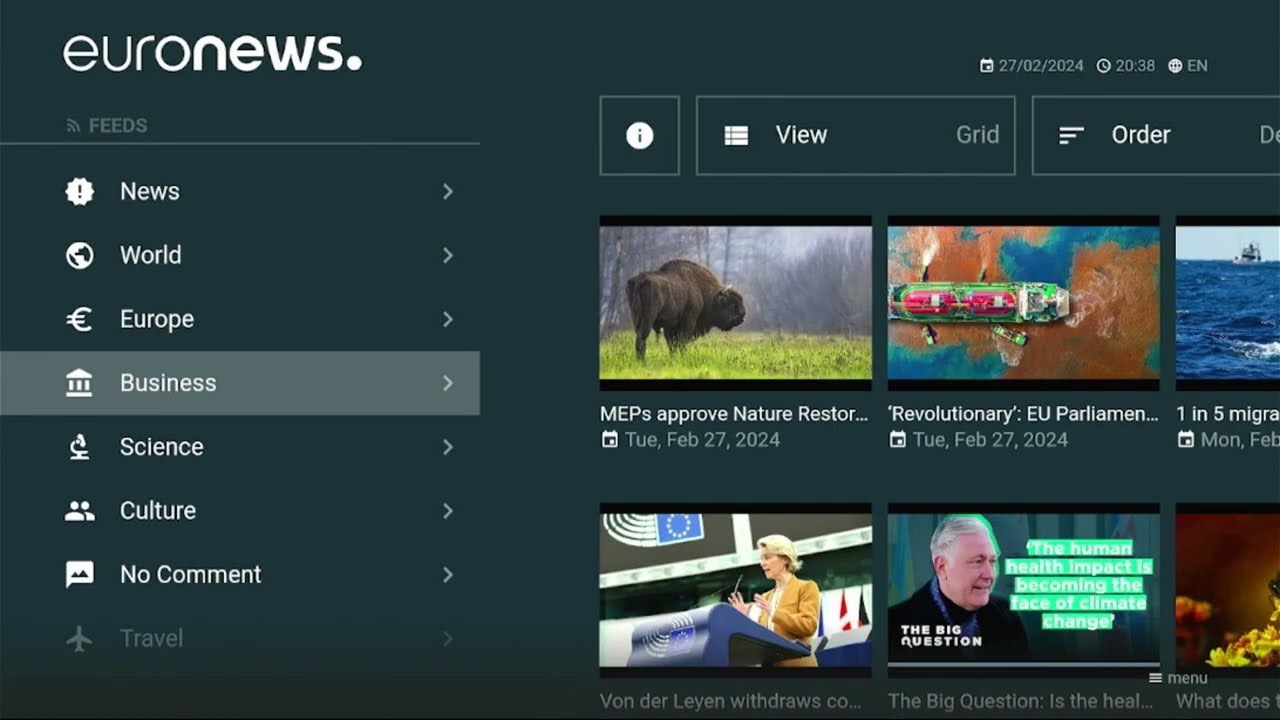Click the euronews logo
This screenshot has width=1280, height=720.
click(212, 53)
